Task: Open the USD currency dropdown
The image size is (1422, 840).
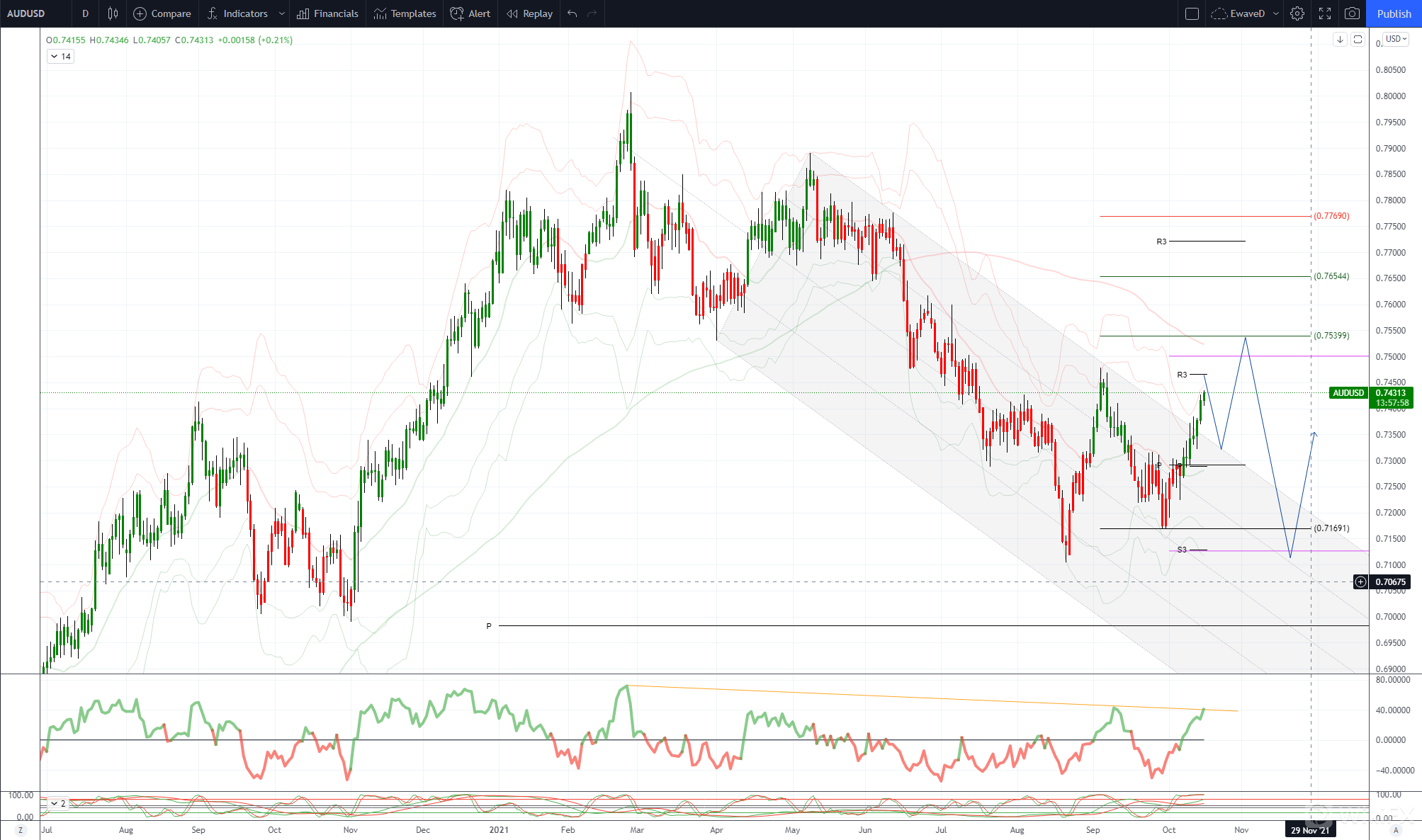Action: [1396, 39]
